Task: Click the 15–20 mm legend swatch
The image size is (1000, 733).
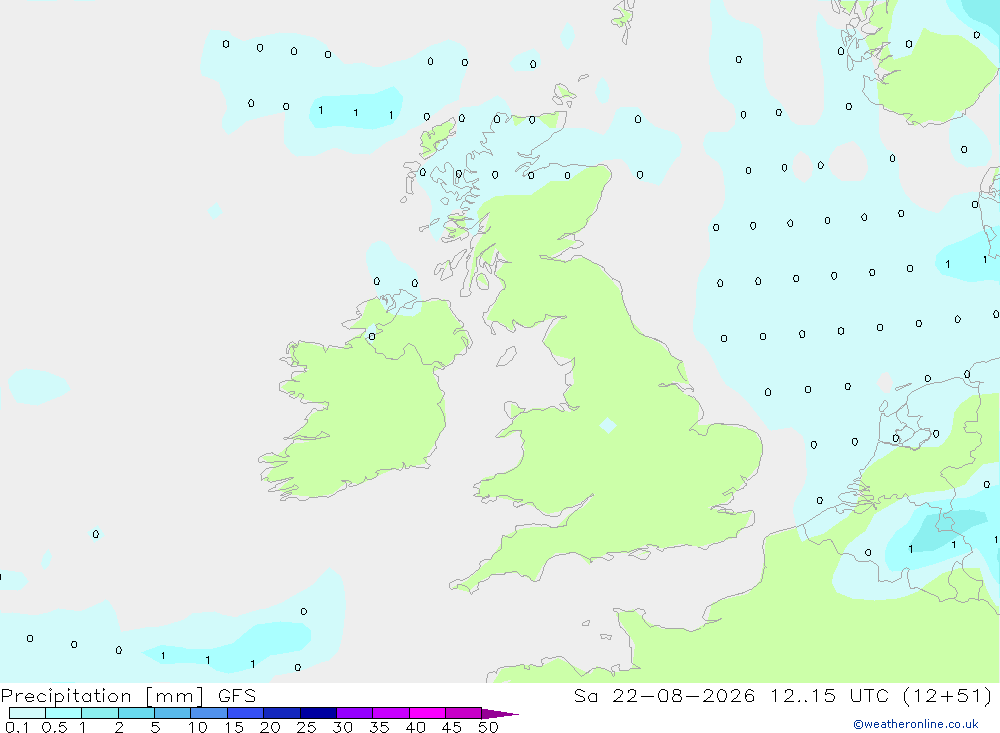Action: pyautogui.click(x=246, y=713)
